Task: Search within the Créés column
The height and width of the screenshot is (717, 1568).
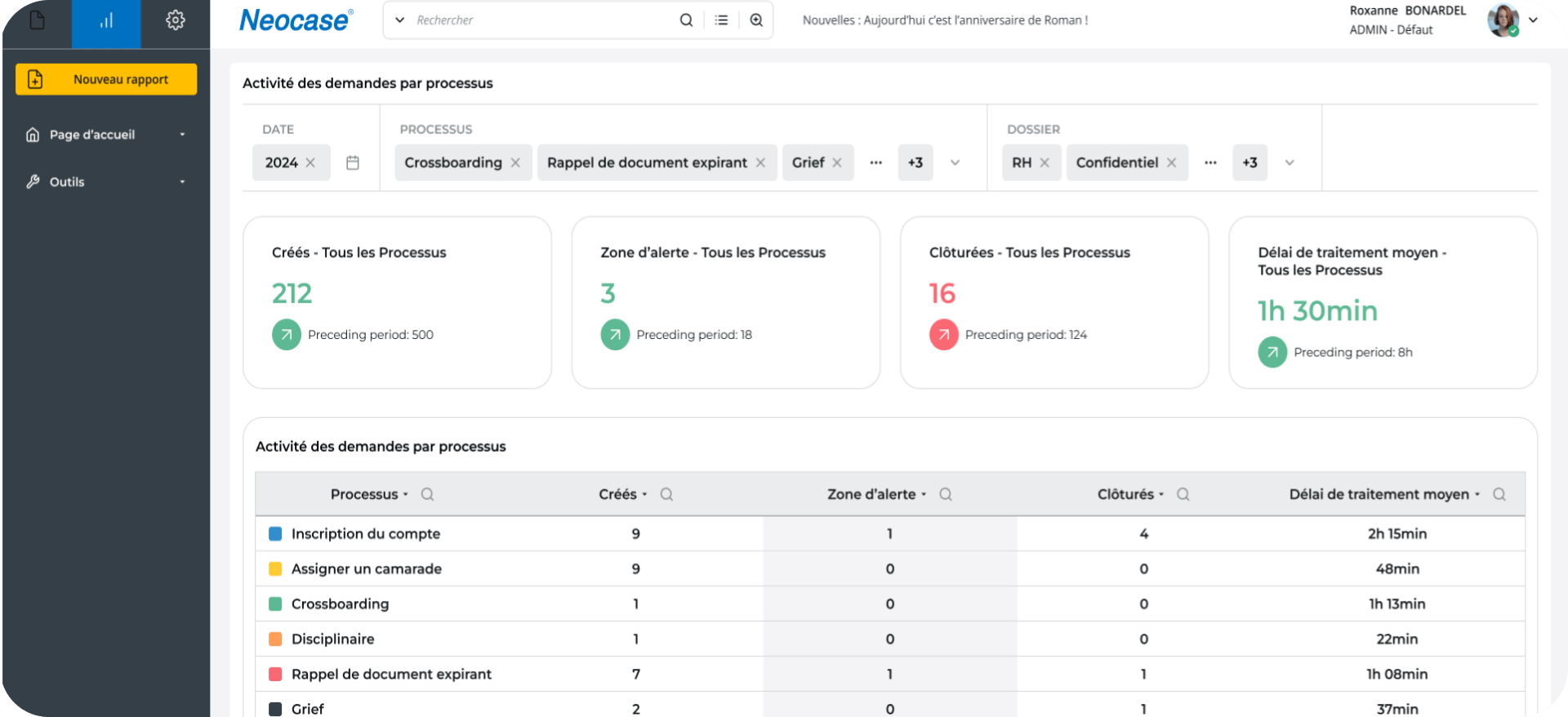Action: click(x=666, y=495)
